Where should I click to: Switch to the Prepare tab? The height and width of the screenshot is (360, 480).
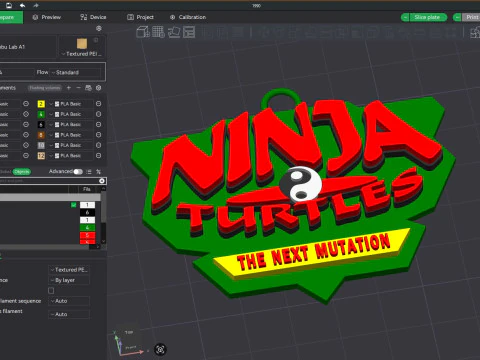(x=11, y=17)
